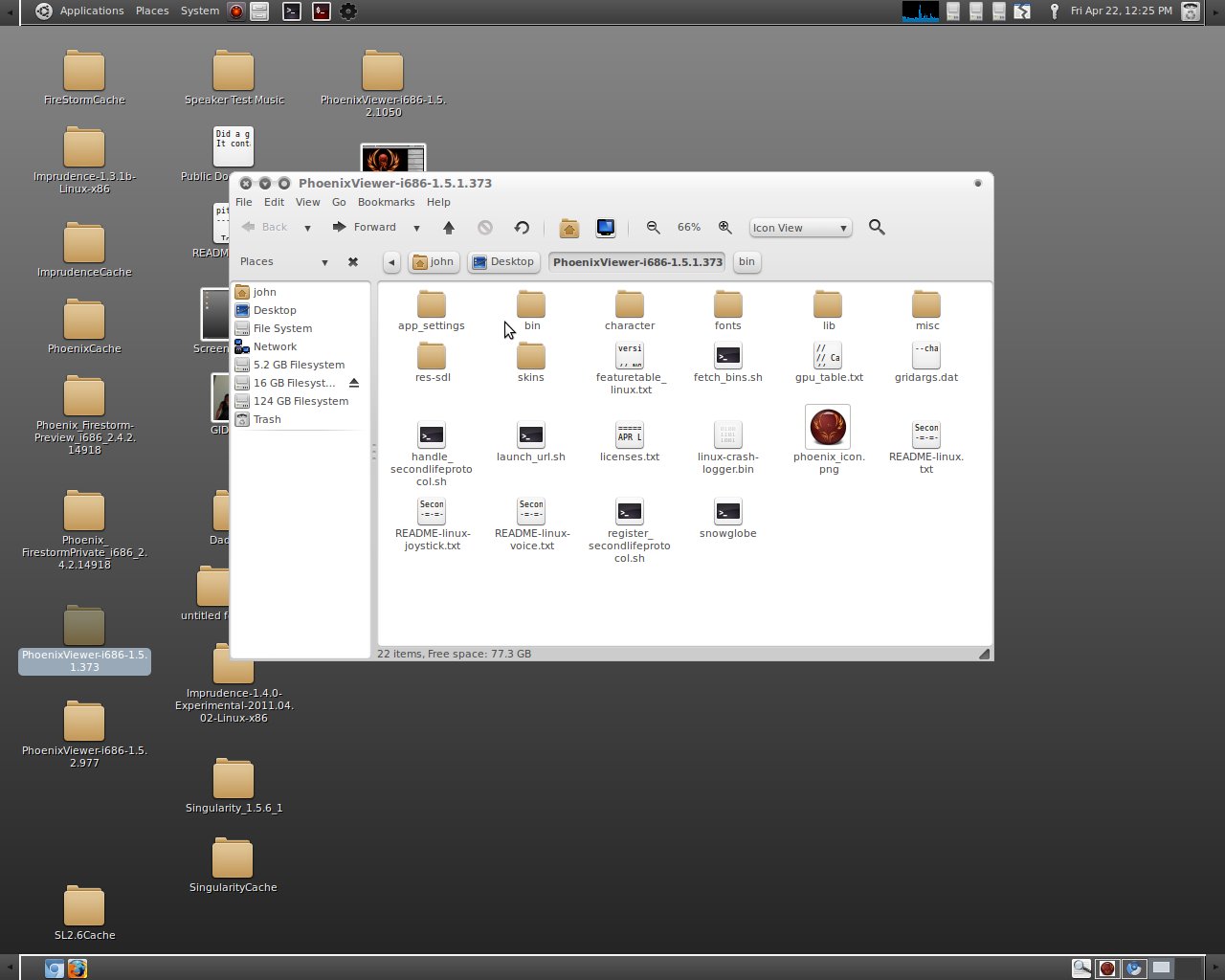The height and width of the screenshot is (980, 1225).
Task: Open 5.2 GB Filesystem in sidebar
Action: (x=301, y=365)
